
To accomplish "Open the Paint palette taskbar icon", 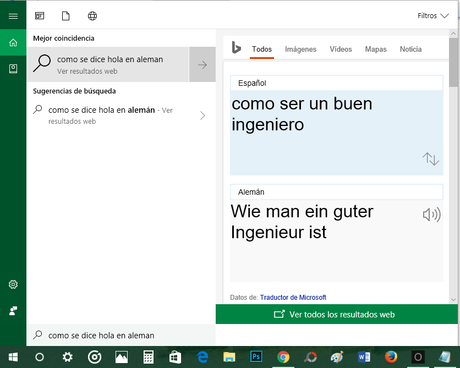I will pyautogui.click(x=337, y=357).
